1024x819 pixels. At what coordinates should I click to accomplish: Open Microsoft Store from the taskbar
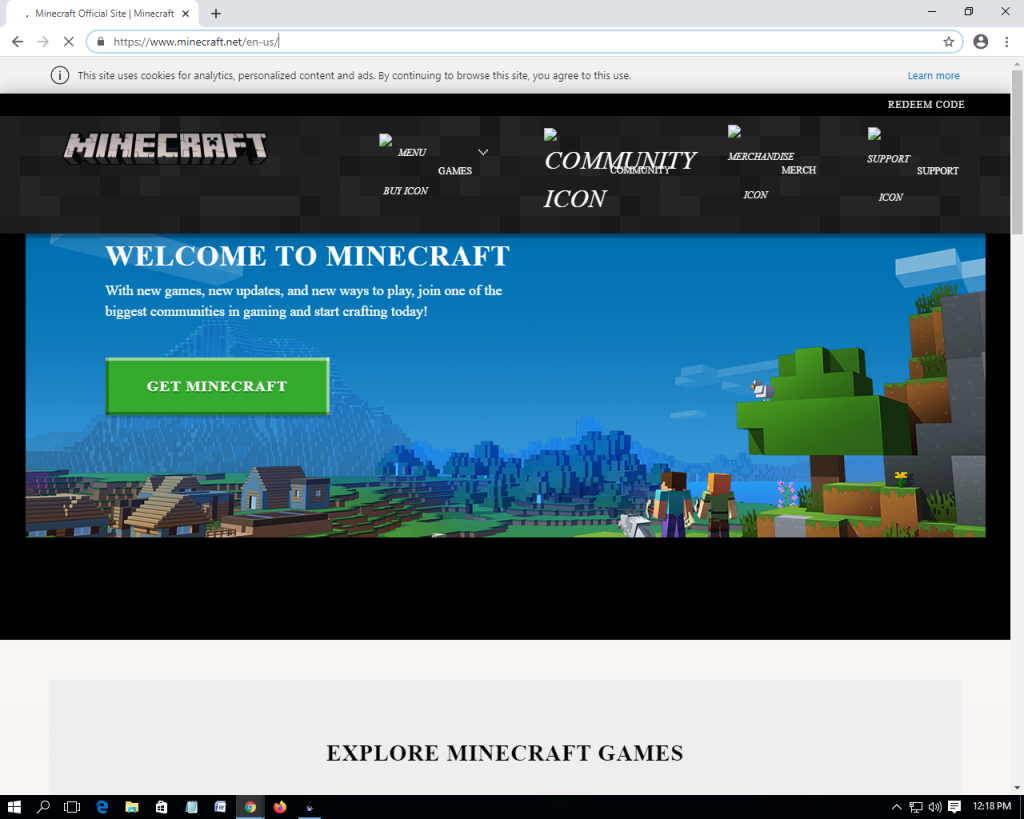[x=161, y=807]
